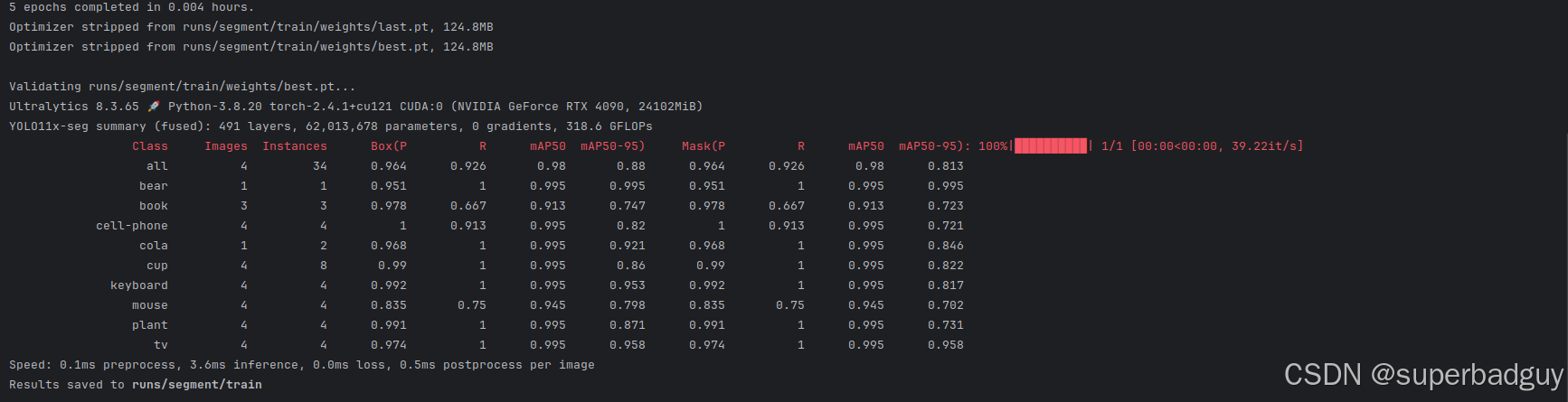
Task: Click the rocket emoji after Ultralytics 8.3.65
Action: coord(153,107)
